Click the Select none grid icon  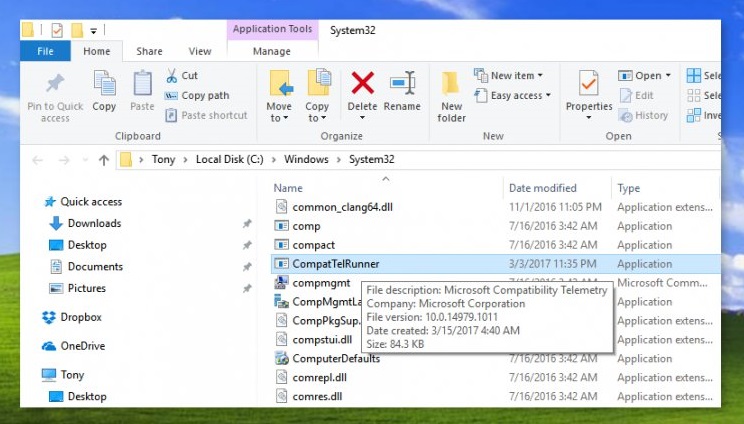click(x=694, y=95)
